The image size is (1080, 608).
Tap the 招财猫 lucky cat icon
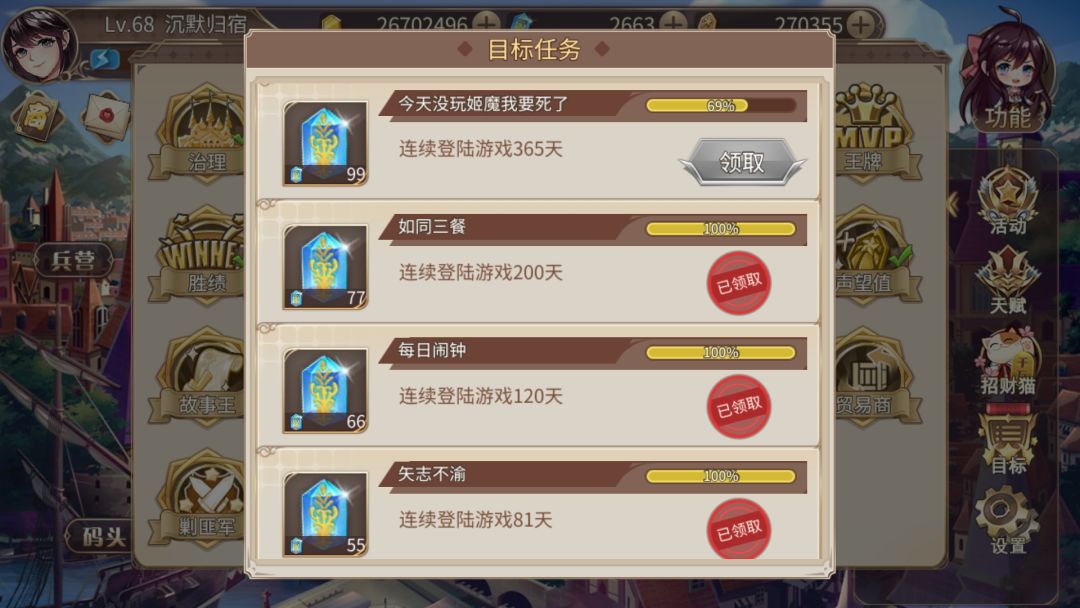click(x=1008, y=361)
